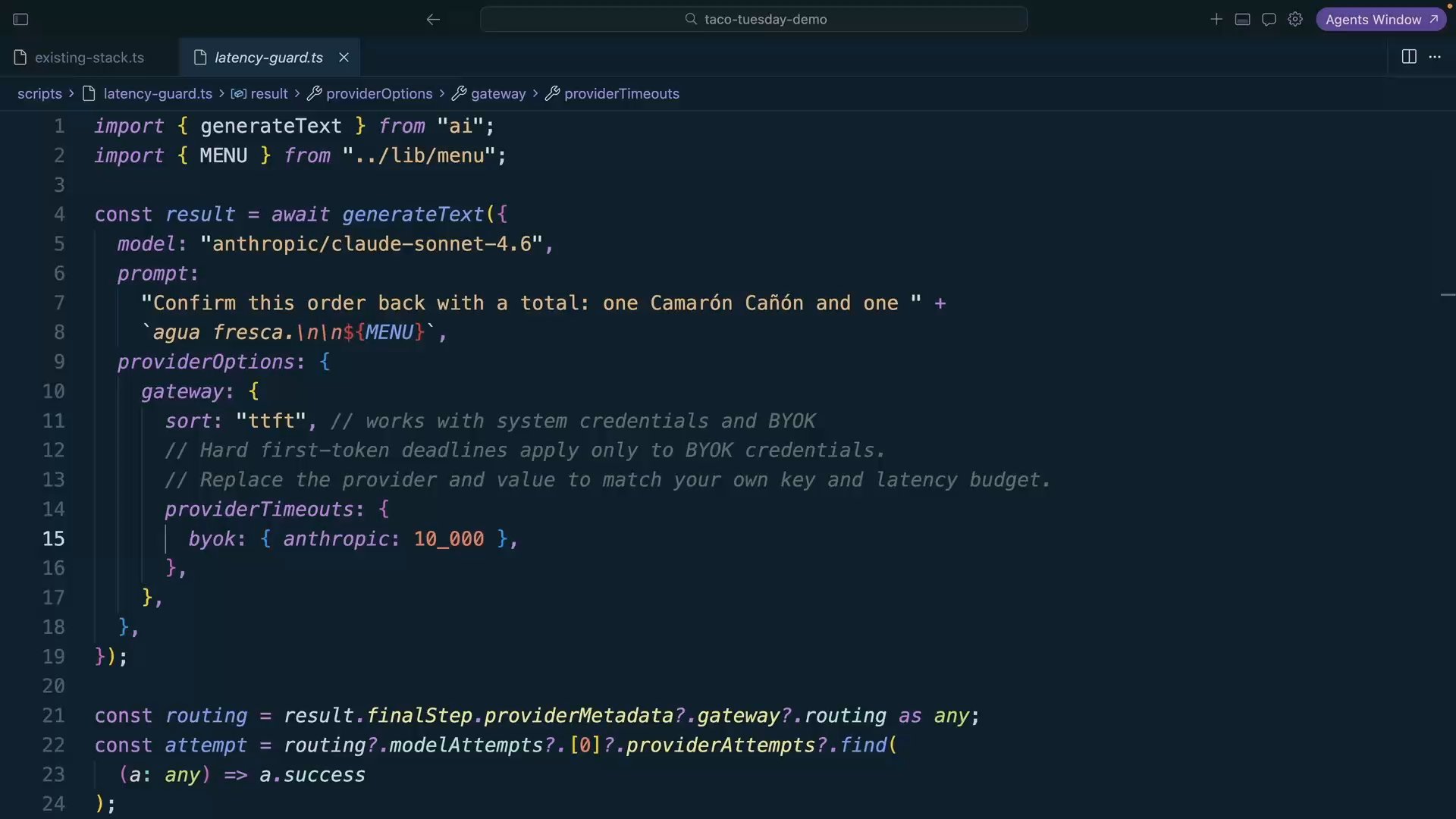Open the chat bubble icon
The height and width of the screenshot is (819, 1456).
click(1269, 19)
